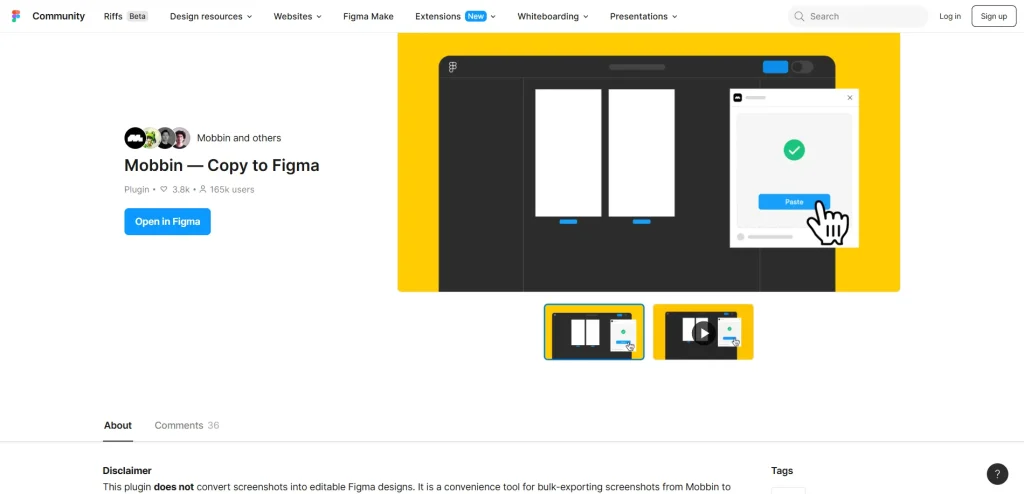Play the video preview thumbnail

(703, 332)
